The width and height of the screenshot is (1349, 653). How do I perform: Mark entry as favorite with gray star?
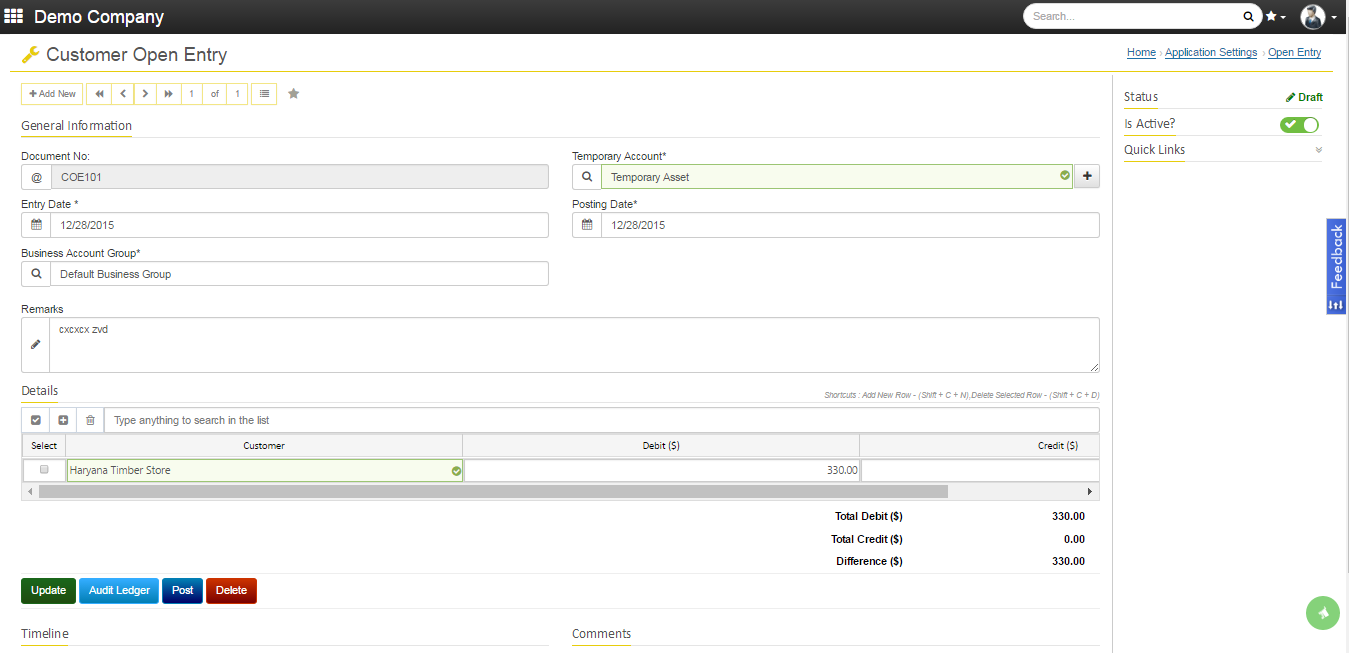coord(294,94)
